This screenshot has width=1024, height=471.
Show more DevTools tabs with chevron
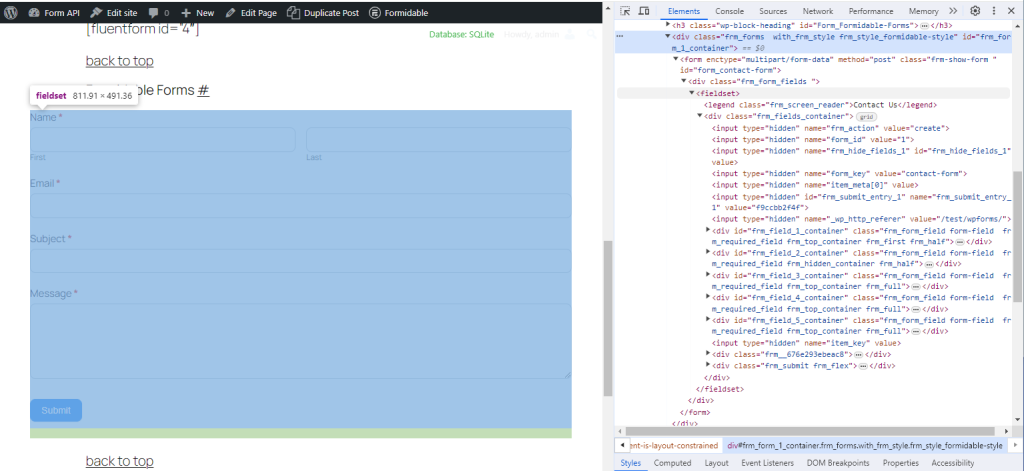click(954, 11)
